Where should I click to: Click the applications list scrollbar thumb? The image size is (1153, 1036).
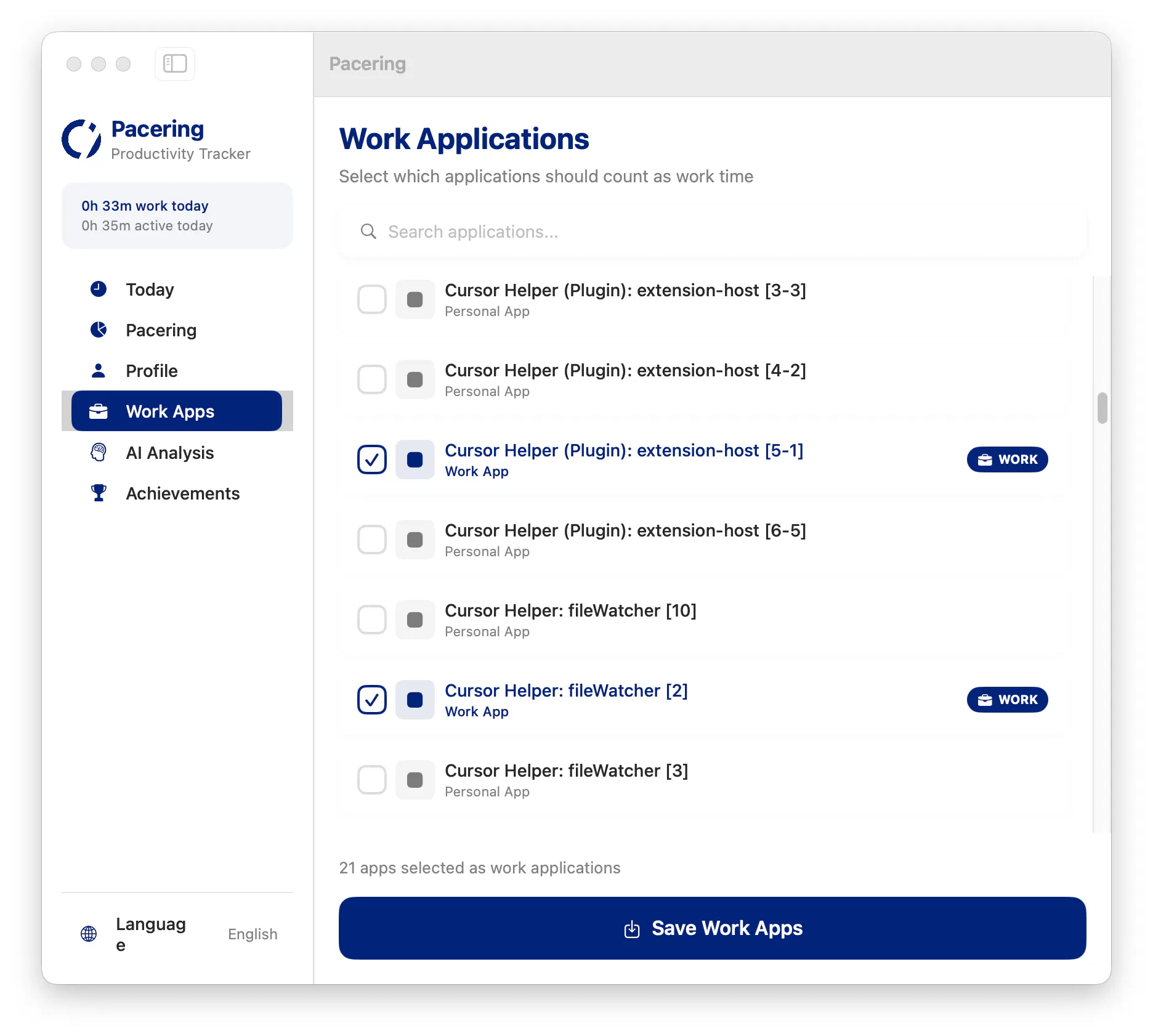pyautogui.click(x=1102, y=408)
